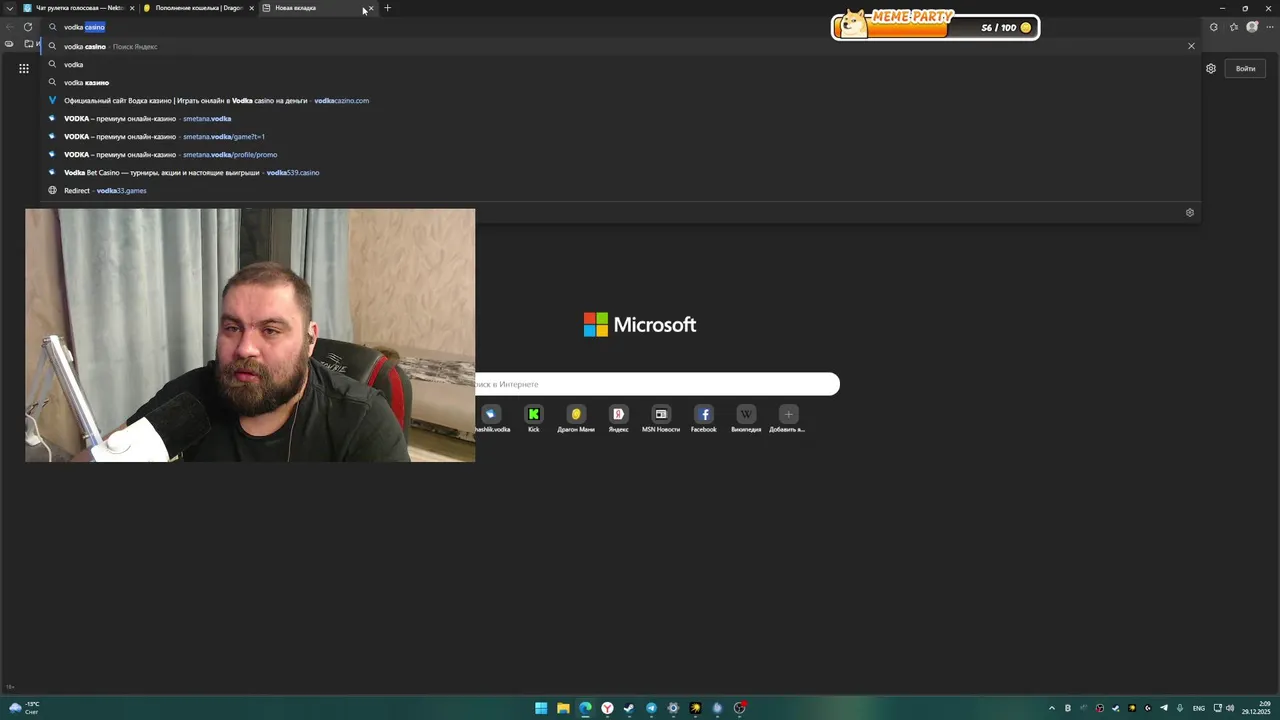Screen dimensions: 1280x720
Task: Select the plain 'vodka' suggestion
Action: click(620, 64)
